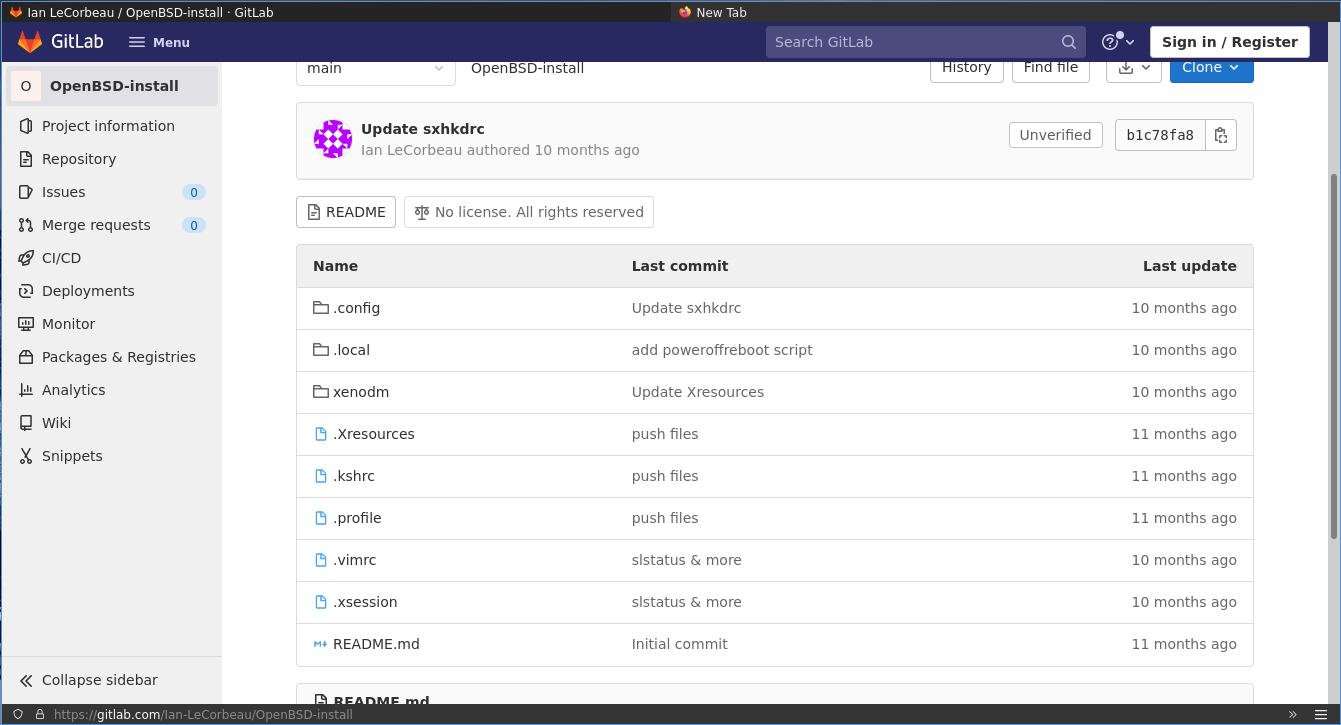Click the CI/CD rocket icon

coord(26,258)
